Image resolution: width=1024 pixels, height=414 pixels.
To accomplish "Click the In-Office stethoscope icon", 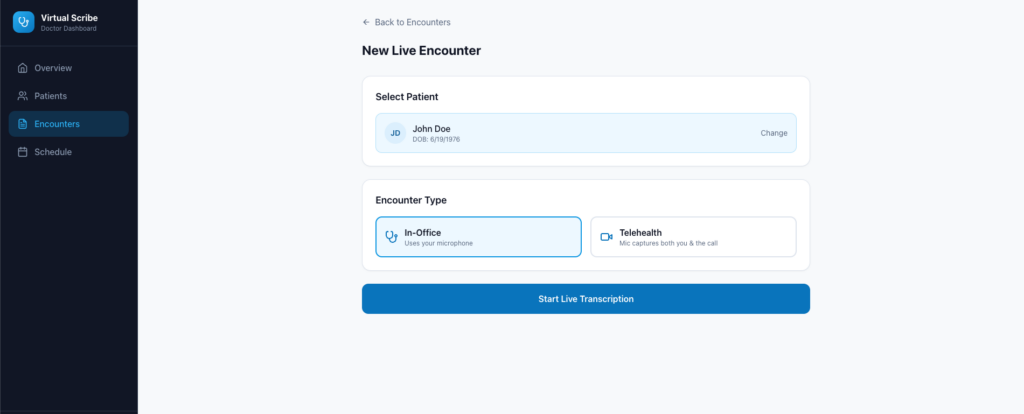I will click(392, 237).
